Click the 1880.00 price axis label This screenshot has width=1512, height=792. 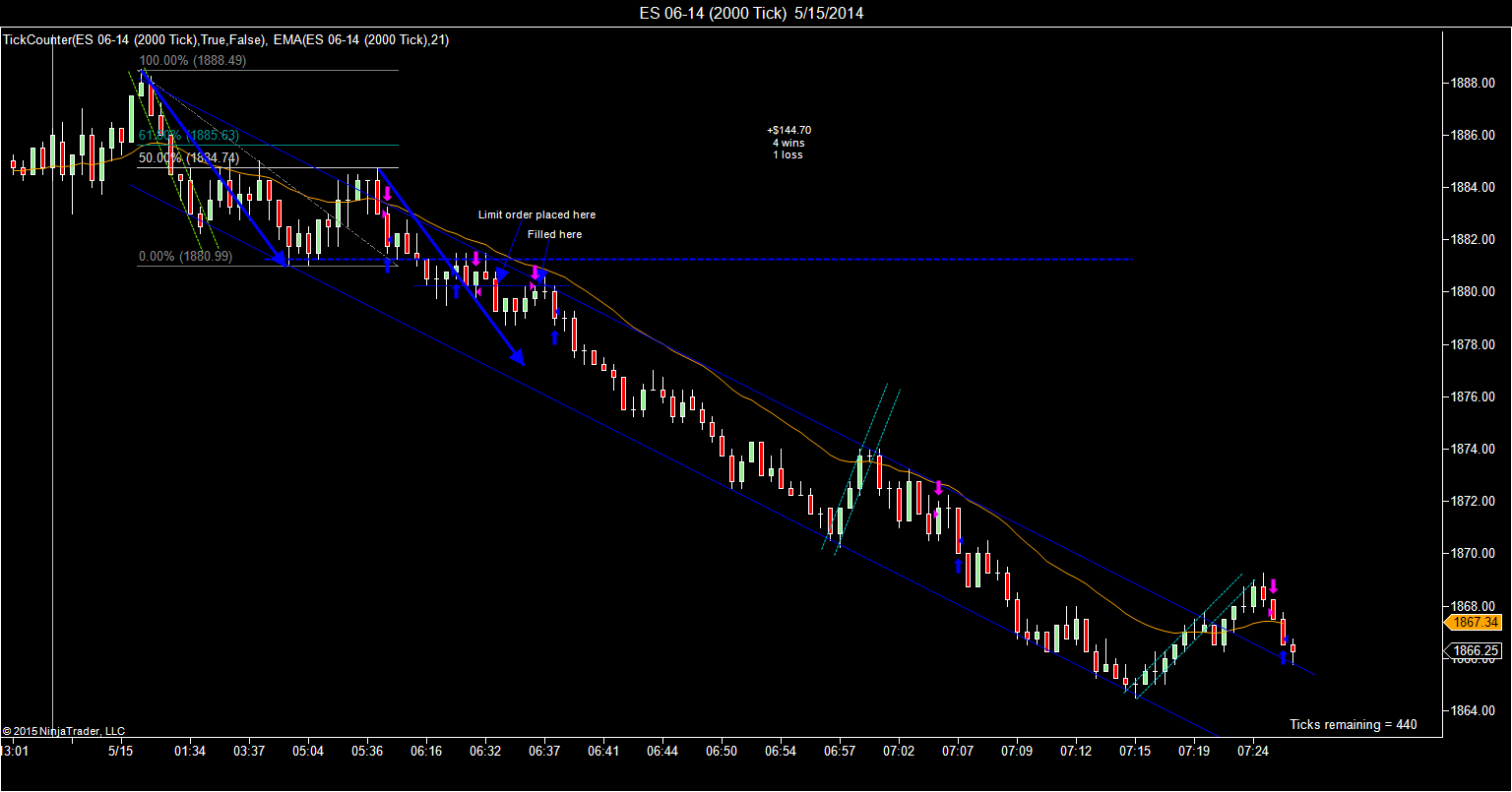1474,292
